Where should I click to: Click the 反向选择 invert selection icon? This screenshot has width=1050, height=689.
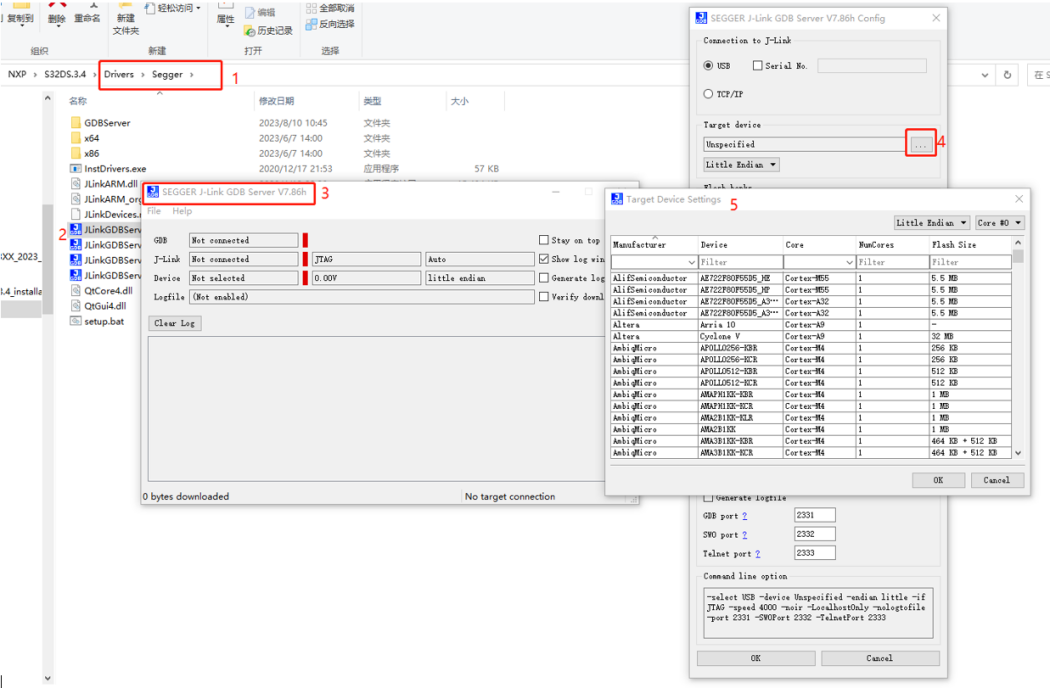[312, 24]
